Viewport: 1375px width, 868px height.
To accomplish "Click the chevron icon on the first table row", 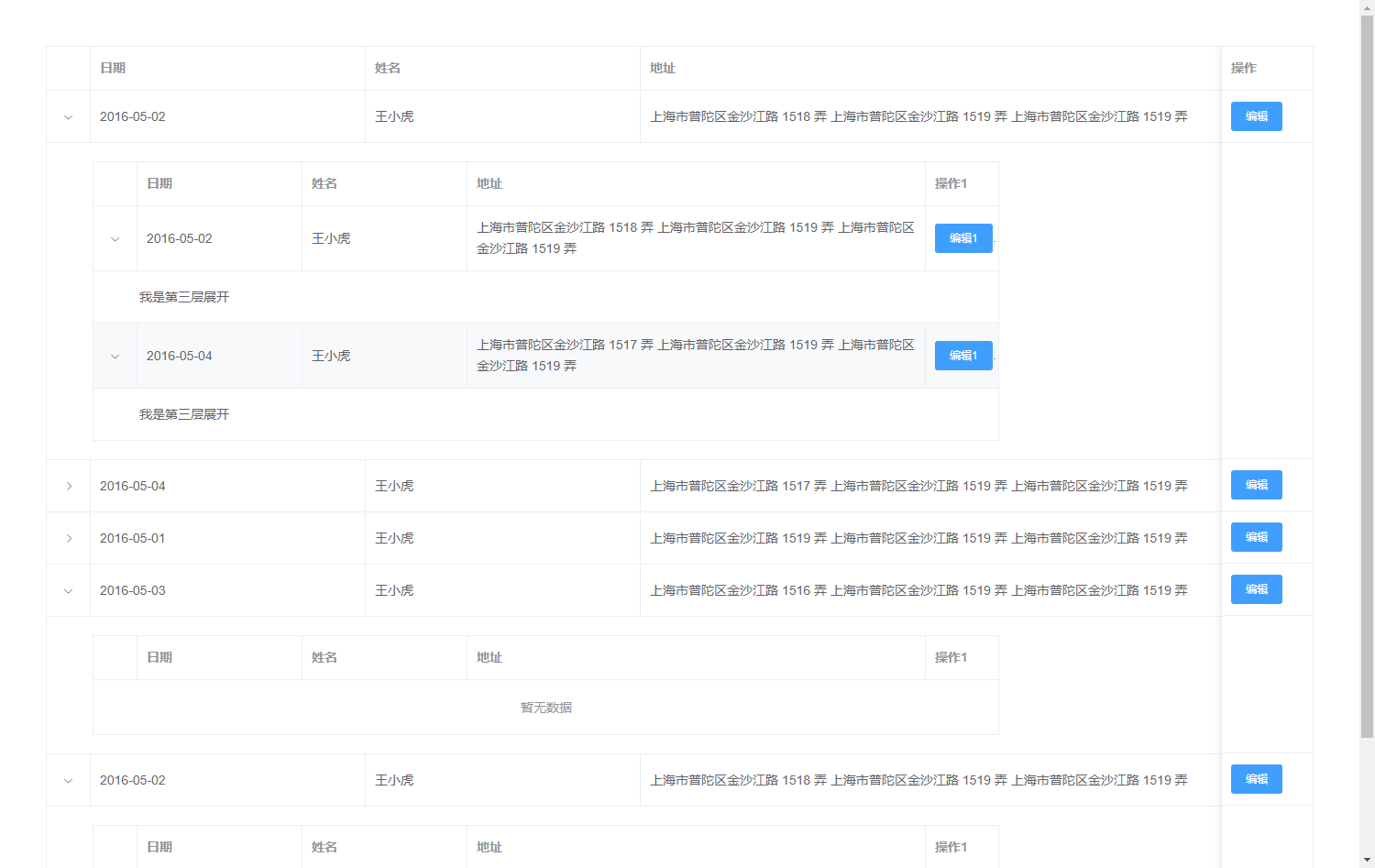I will 67,116.
